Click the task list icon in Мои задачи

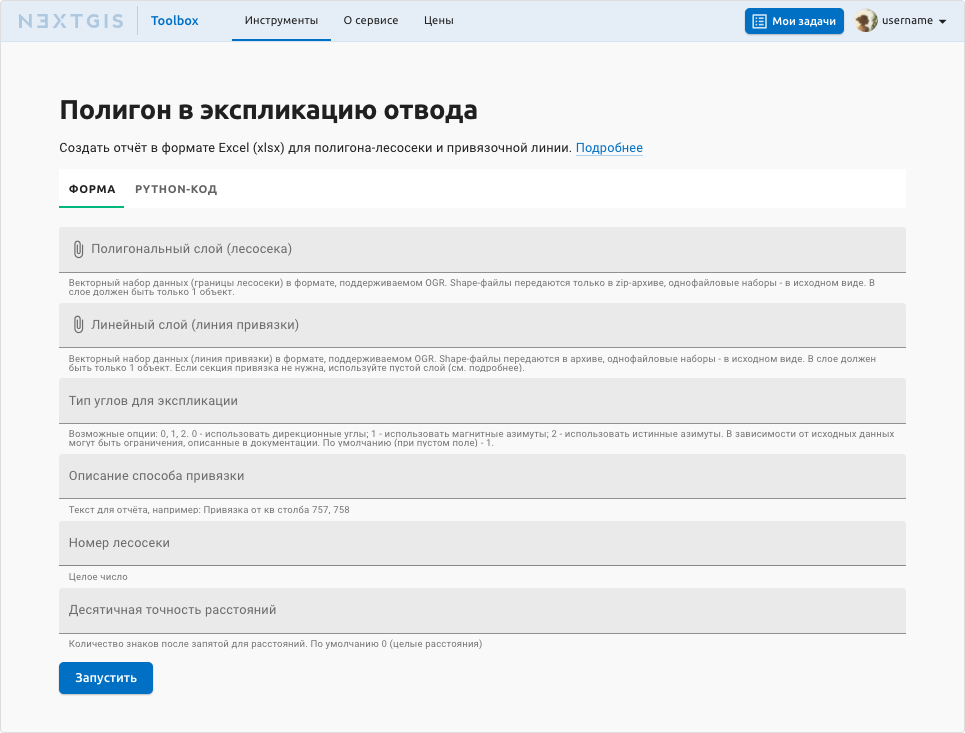tap(760, 21)
